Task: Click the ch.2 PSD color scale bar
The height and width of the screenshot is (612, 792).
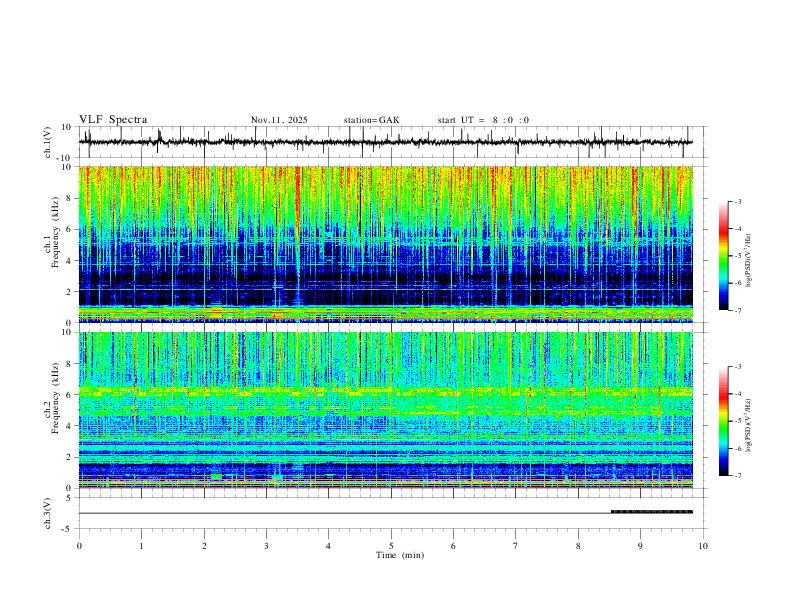Action: pos(724,421)
